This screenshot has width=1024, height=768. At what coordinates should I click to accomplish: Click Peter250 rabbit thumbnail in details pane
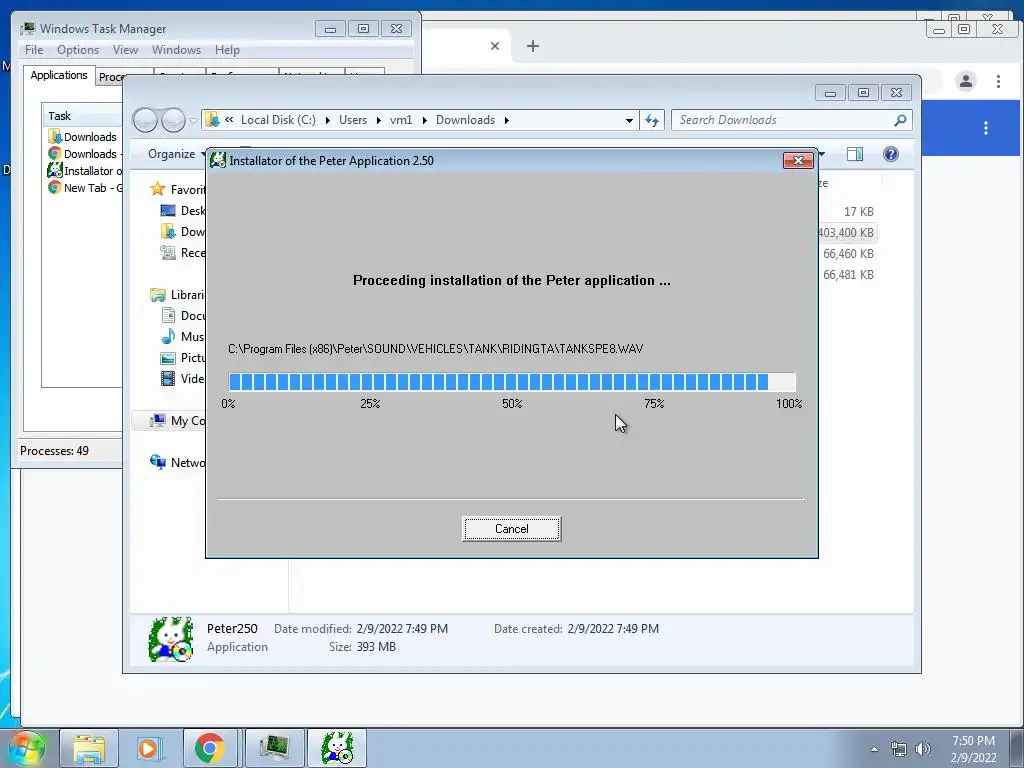(171, 639)
